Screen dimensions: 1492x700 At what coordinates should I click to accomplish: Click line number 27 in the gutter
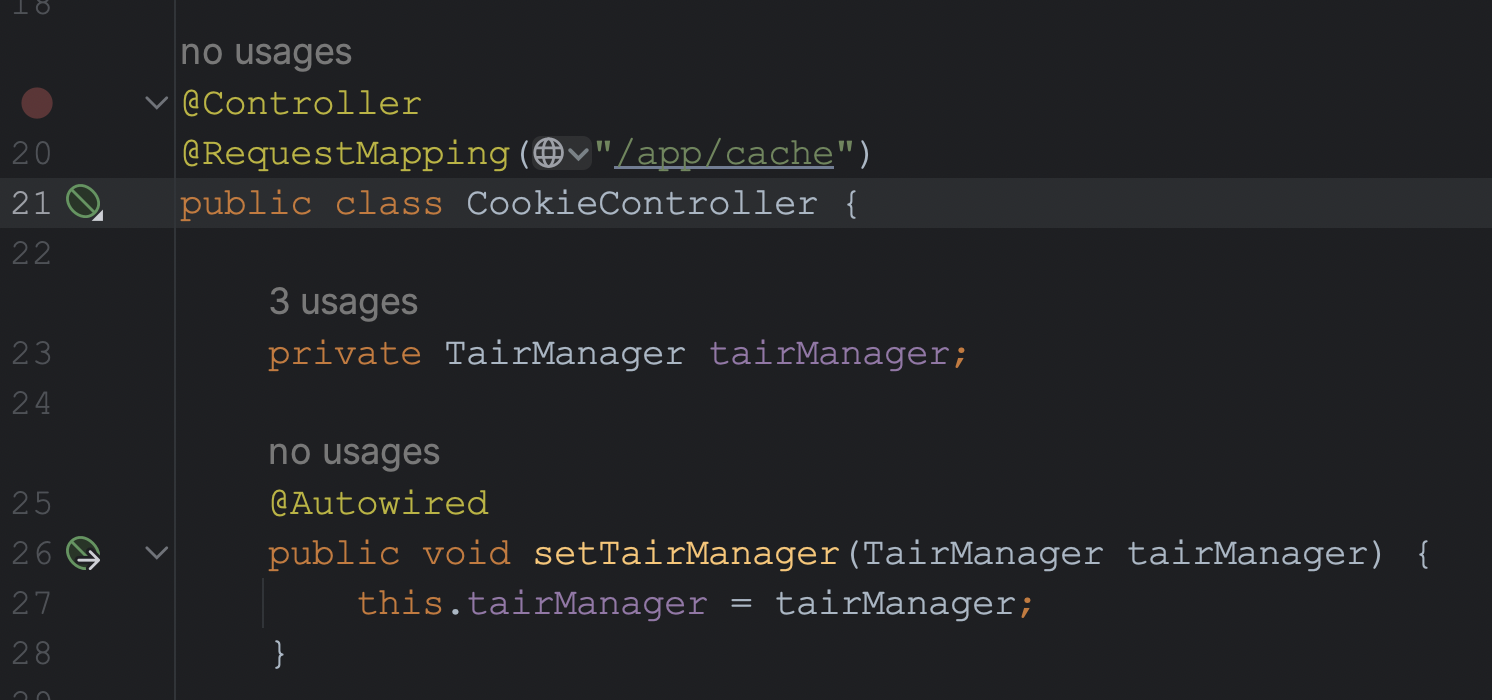click(30, 603)
